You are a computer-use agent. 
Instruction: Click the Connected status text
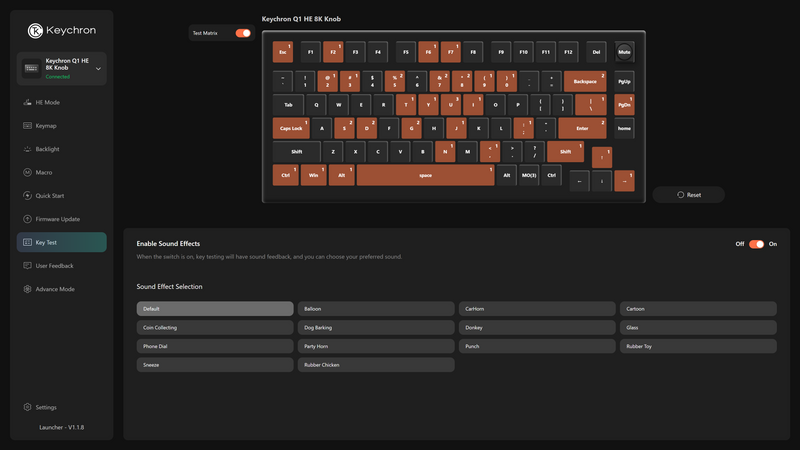coord(58,77)
